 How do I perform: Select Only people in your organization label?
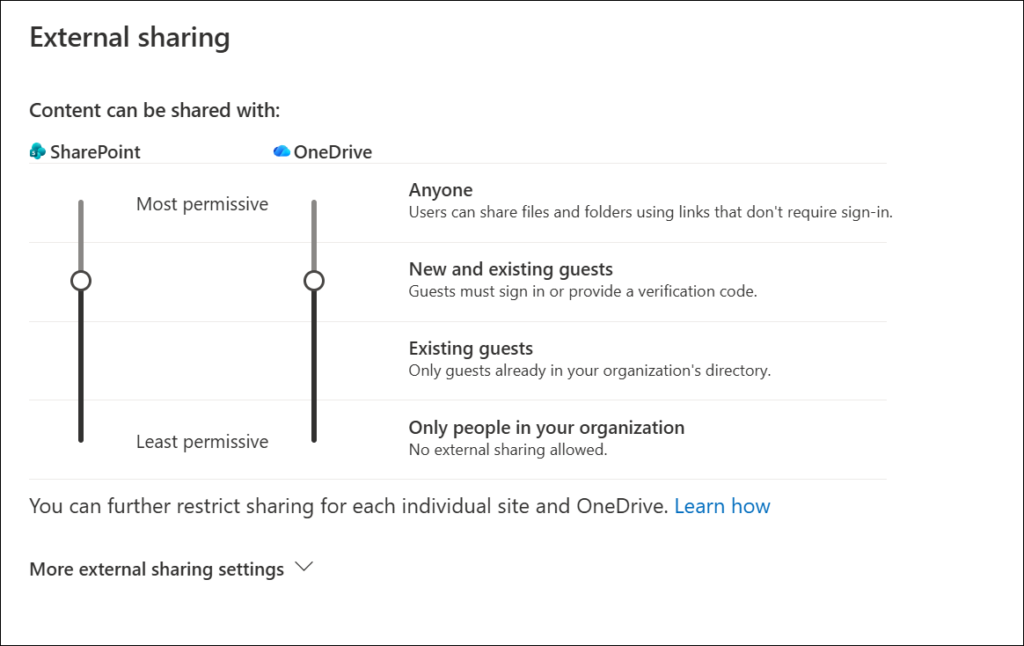546,427
